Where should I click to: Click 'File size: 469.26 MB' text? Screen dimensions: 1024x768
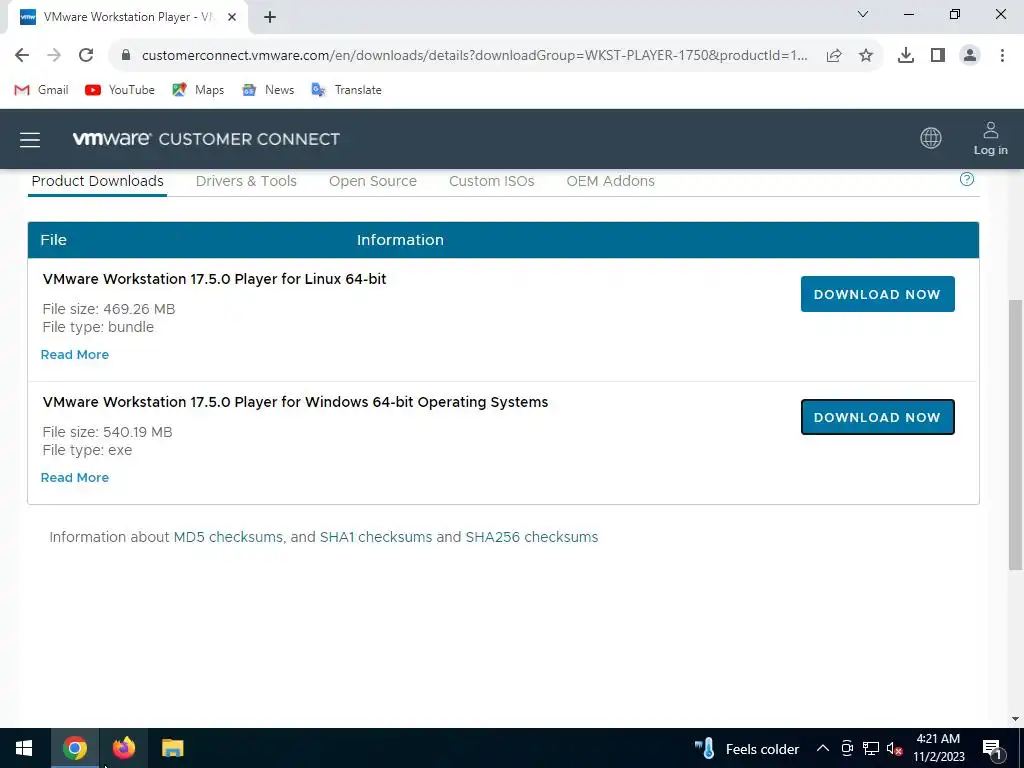[108, 309]
